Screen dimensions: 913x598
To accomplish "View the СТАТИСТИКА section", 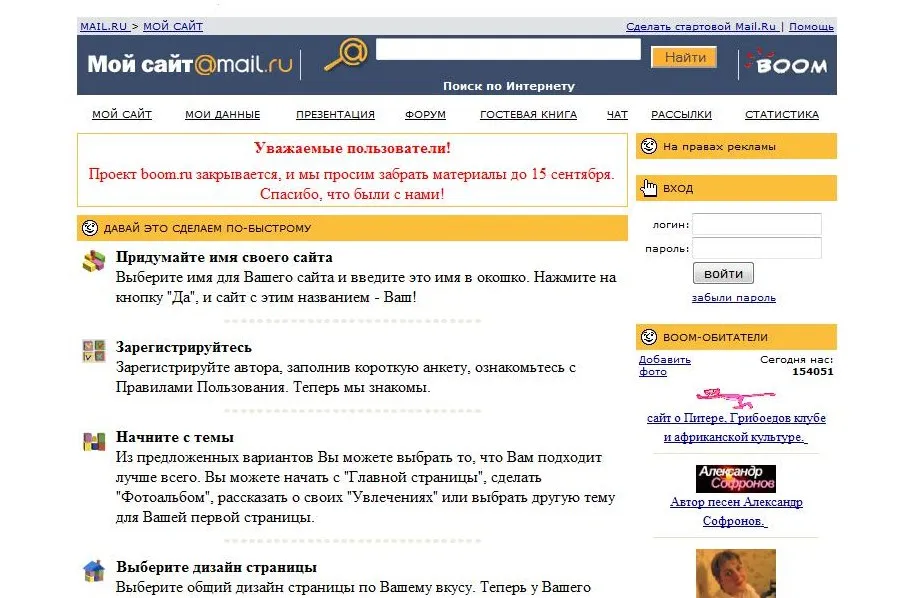I will click(781, 115).
